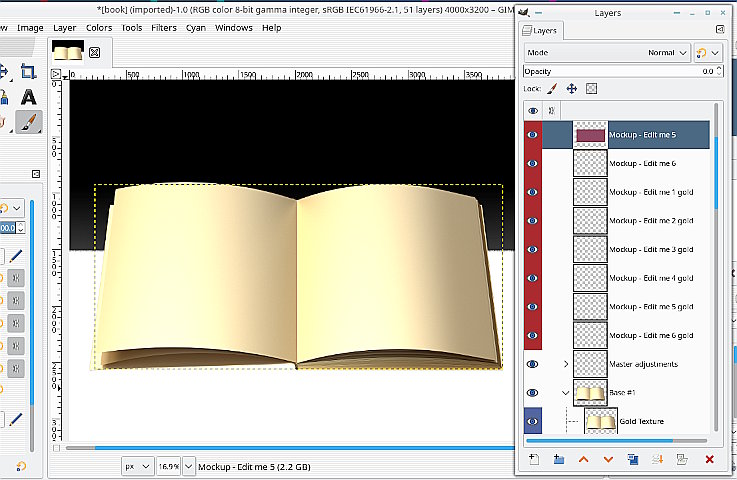Select the Crop tool
Image resolution: width=737 pixels, height=480 pixels.
click(x=28, y=72)
